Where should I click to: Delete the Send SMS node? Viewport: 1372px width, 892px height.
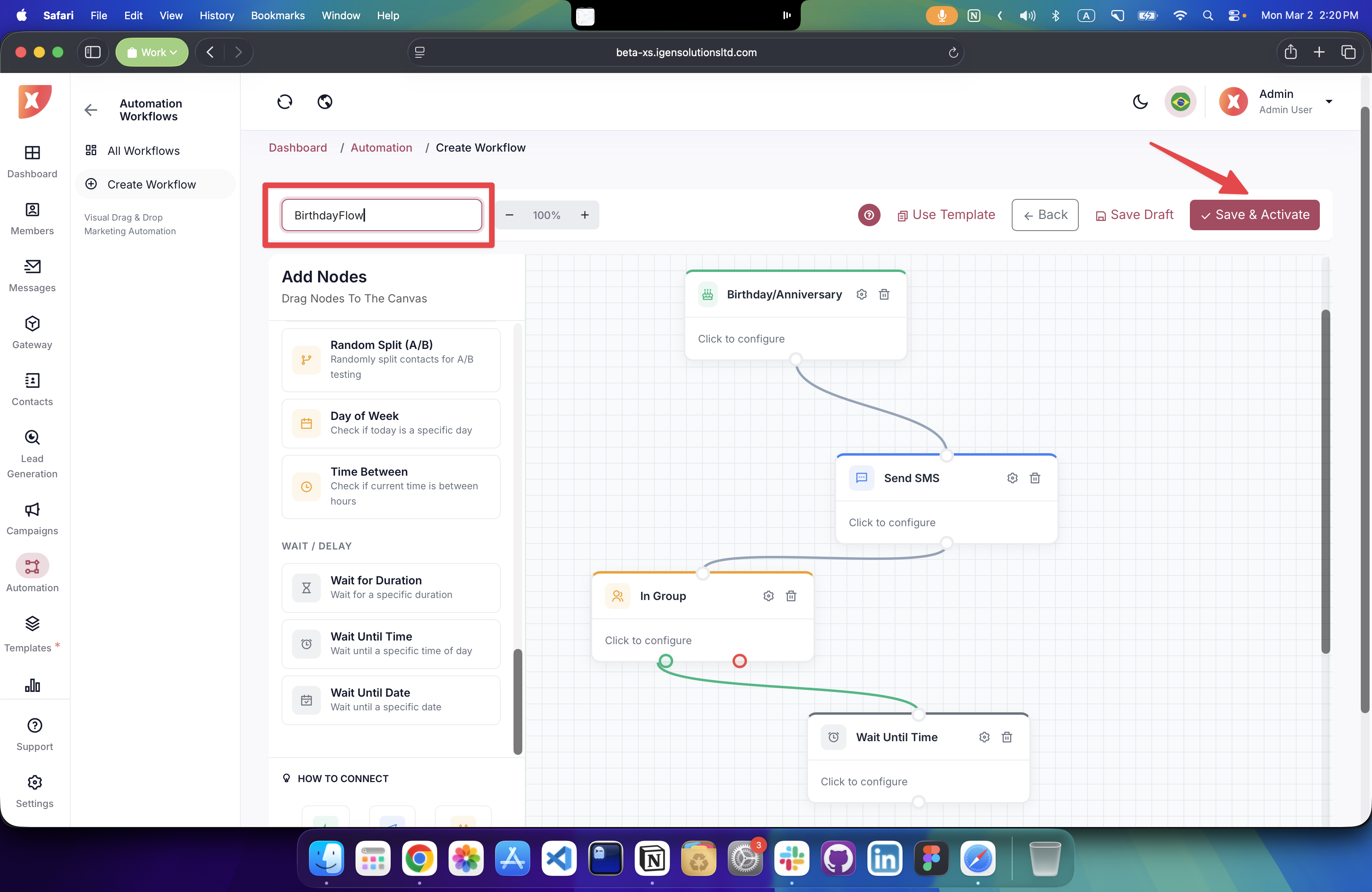pos(1035,478)
